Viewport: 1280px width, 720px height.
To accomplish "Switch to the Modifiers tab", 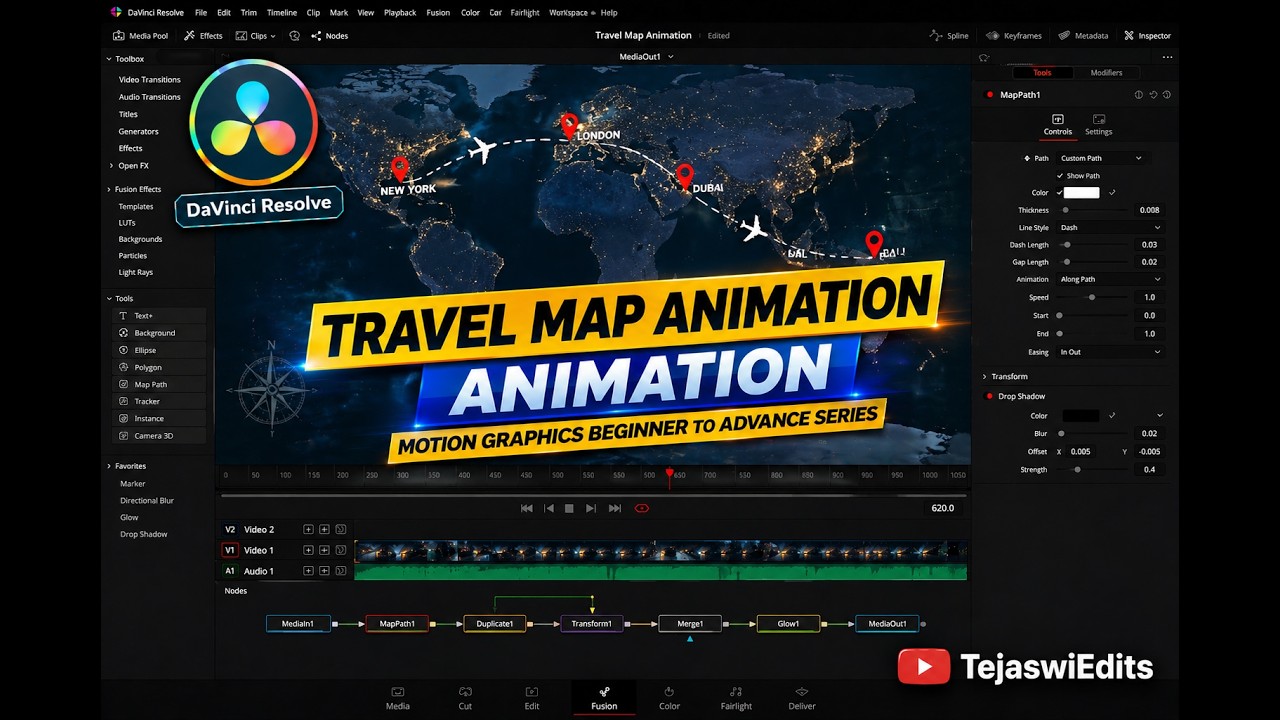I will 1106,73.
